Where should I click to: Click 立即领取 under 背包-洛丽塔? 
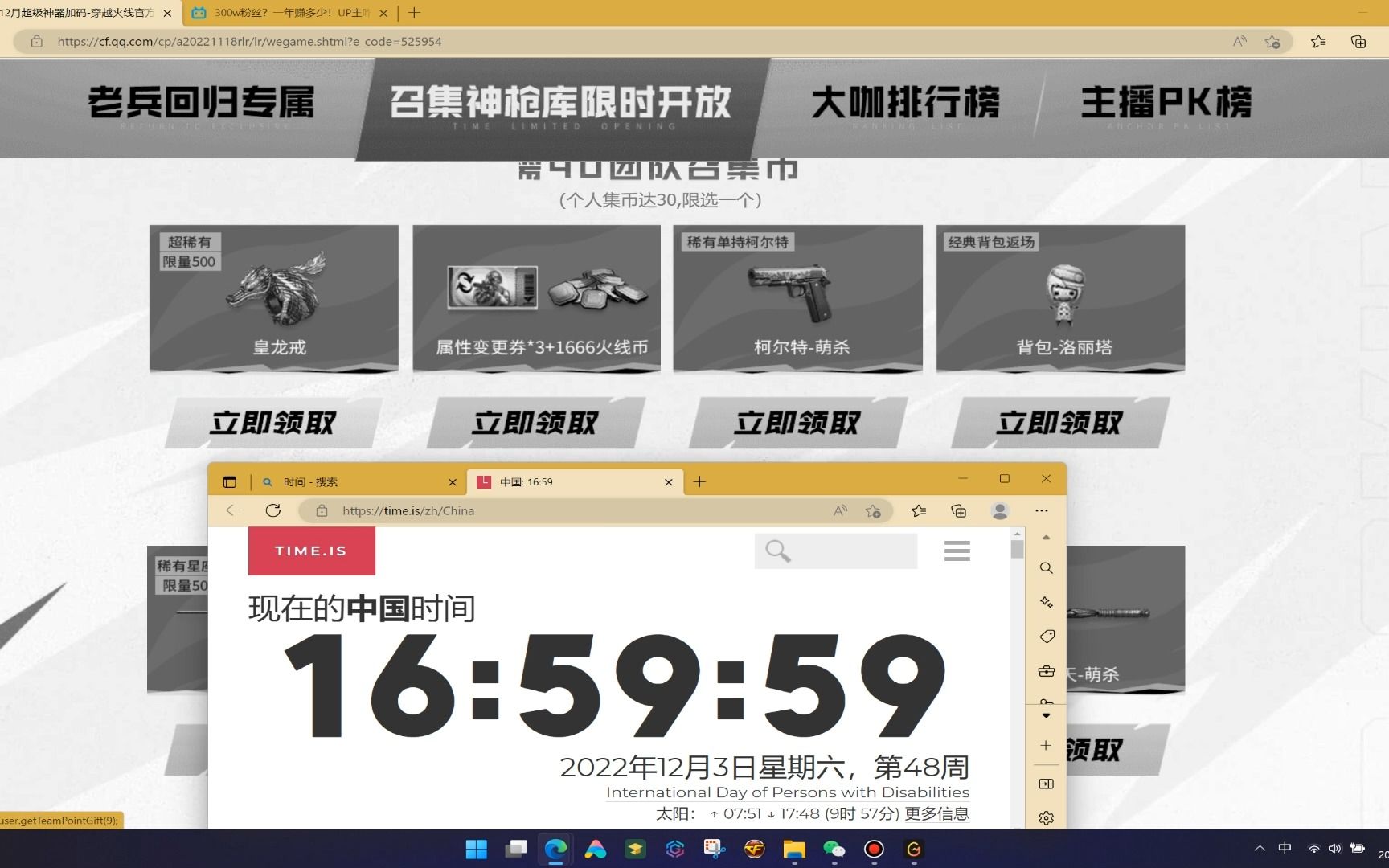(x=1059, y=423)
